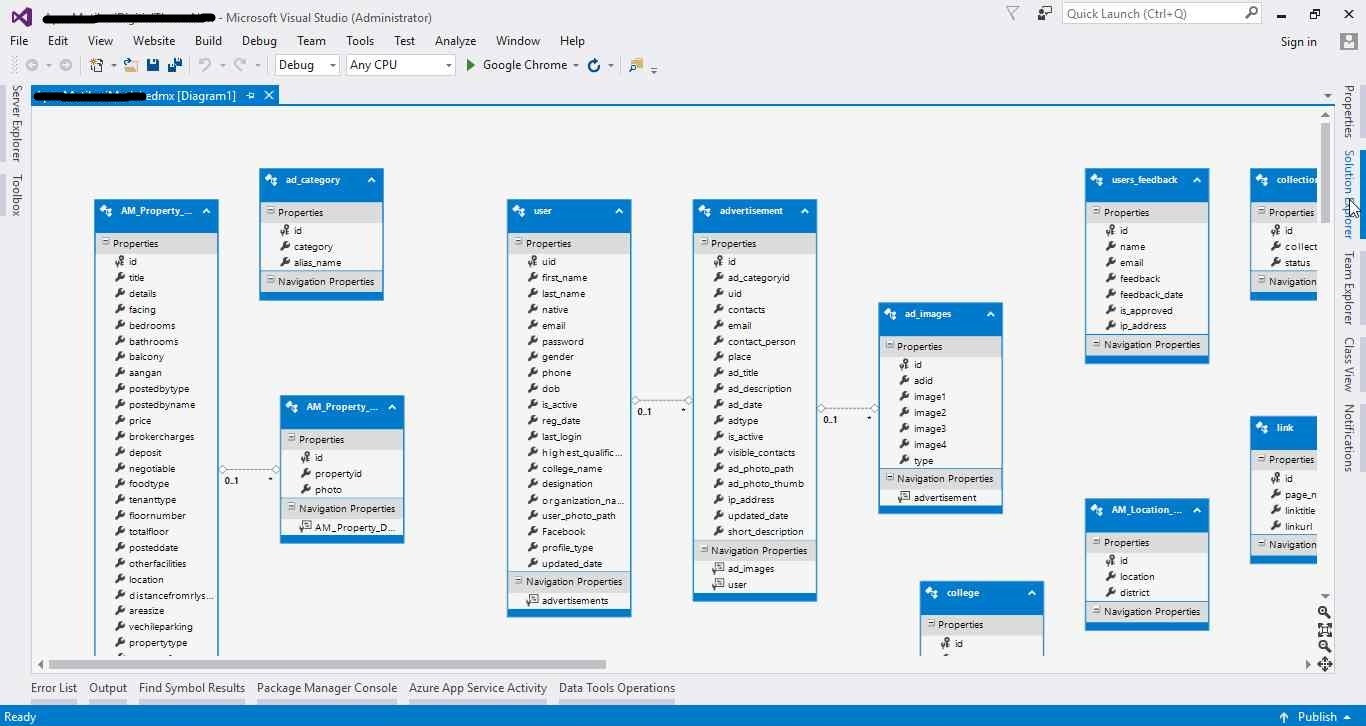The image size is (1366, 726).
Task: Click the Navigate Backward arrow icon
Action: click(33, 65)
